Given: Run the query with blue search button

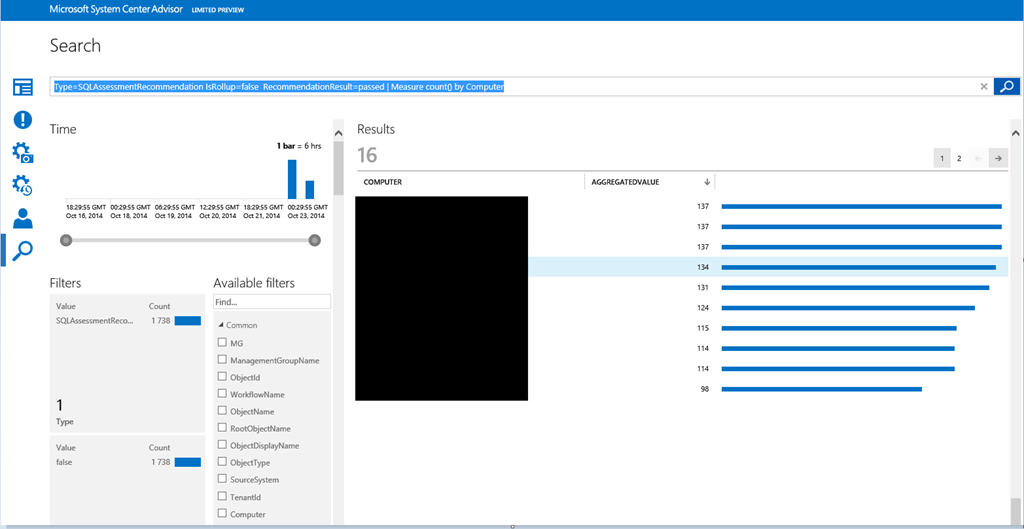Looking at the screenshot, I should coord(1006,87).
